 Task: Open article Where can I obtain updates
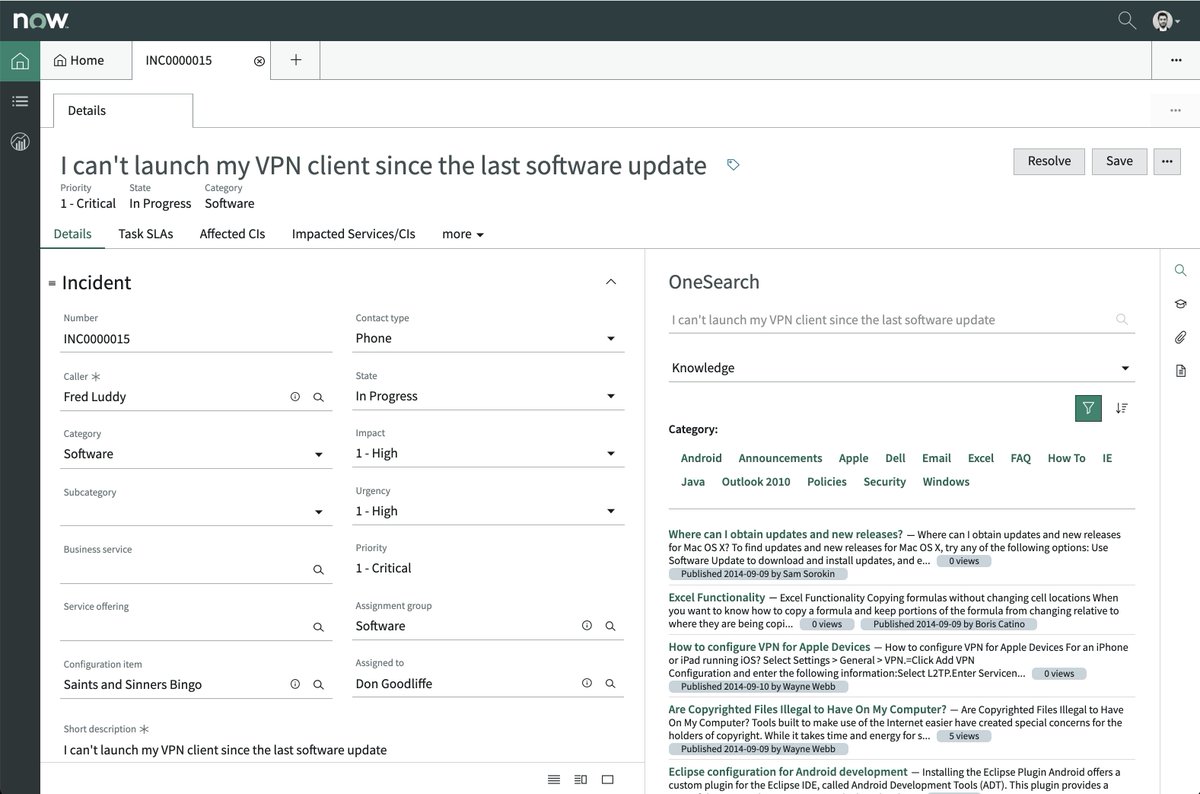[785, 535]
